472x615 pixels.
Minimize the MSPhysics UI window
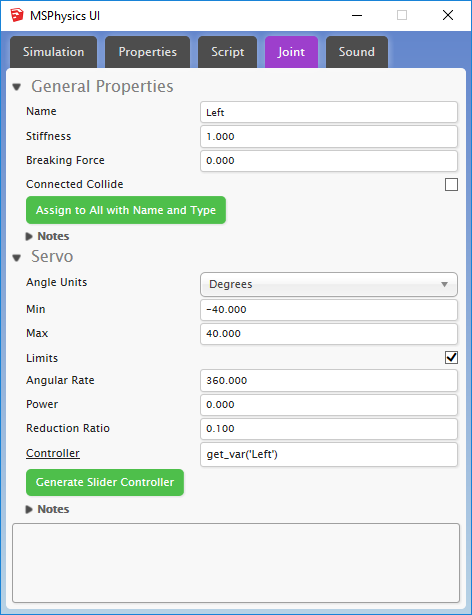[357, 16]
